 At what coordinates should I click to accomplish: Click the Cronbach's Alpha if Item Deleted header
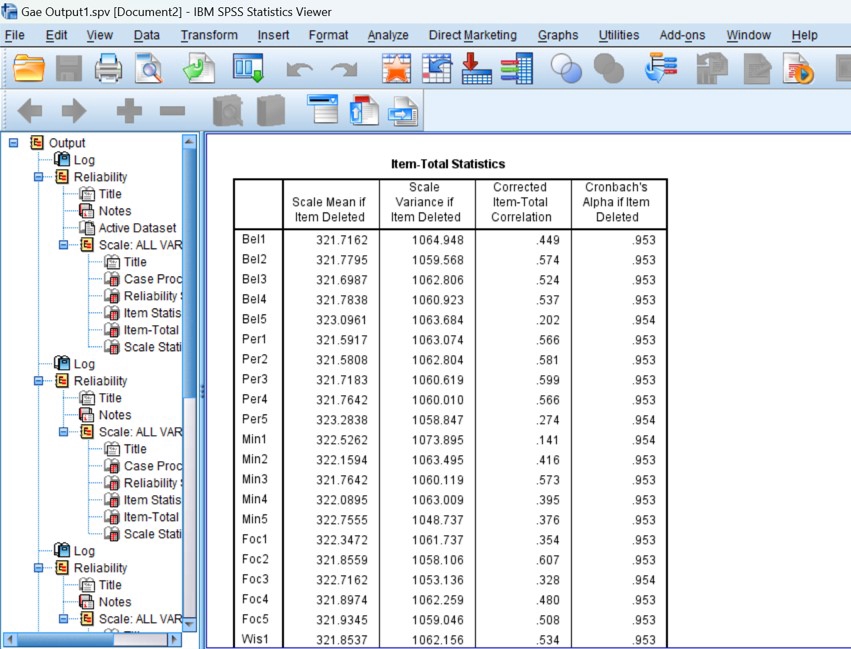point(617,202)
